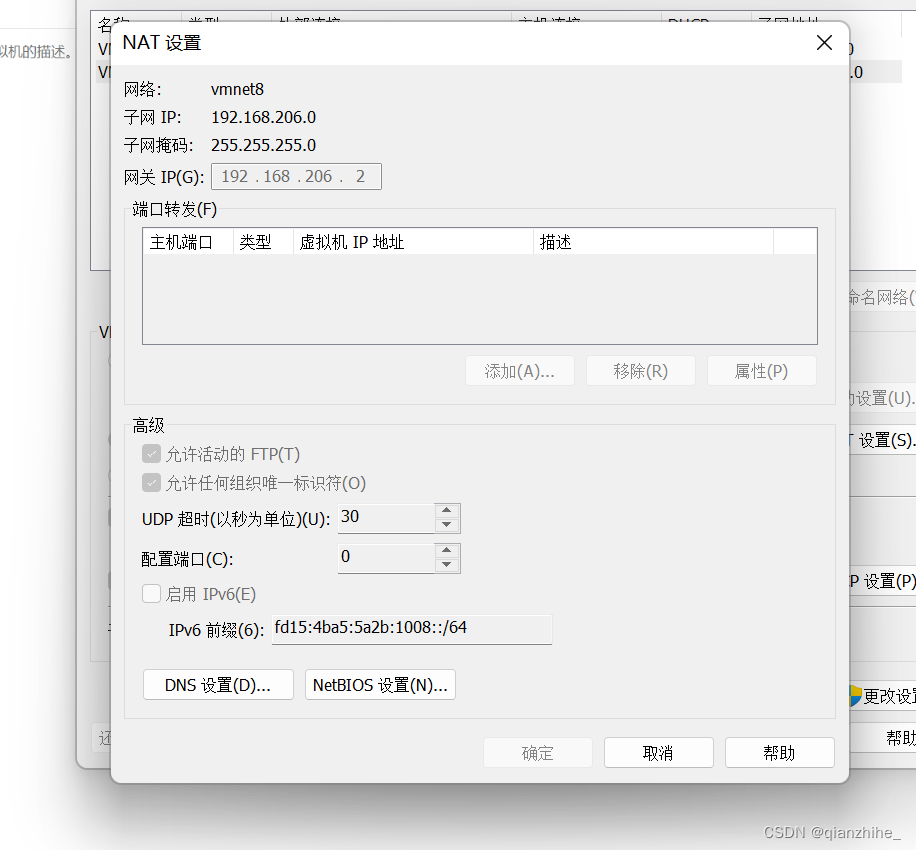The height and width of the screenshot is (850, 916).
Task: Click the 属性(P) button
Action: tap(761, 371)
